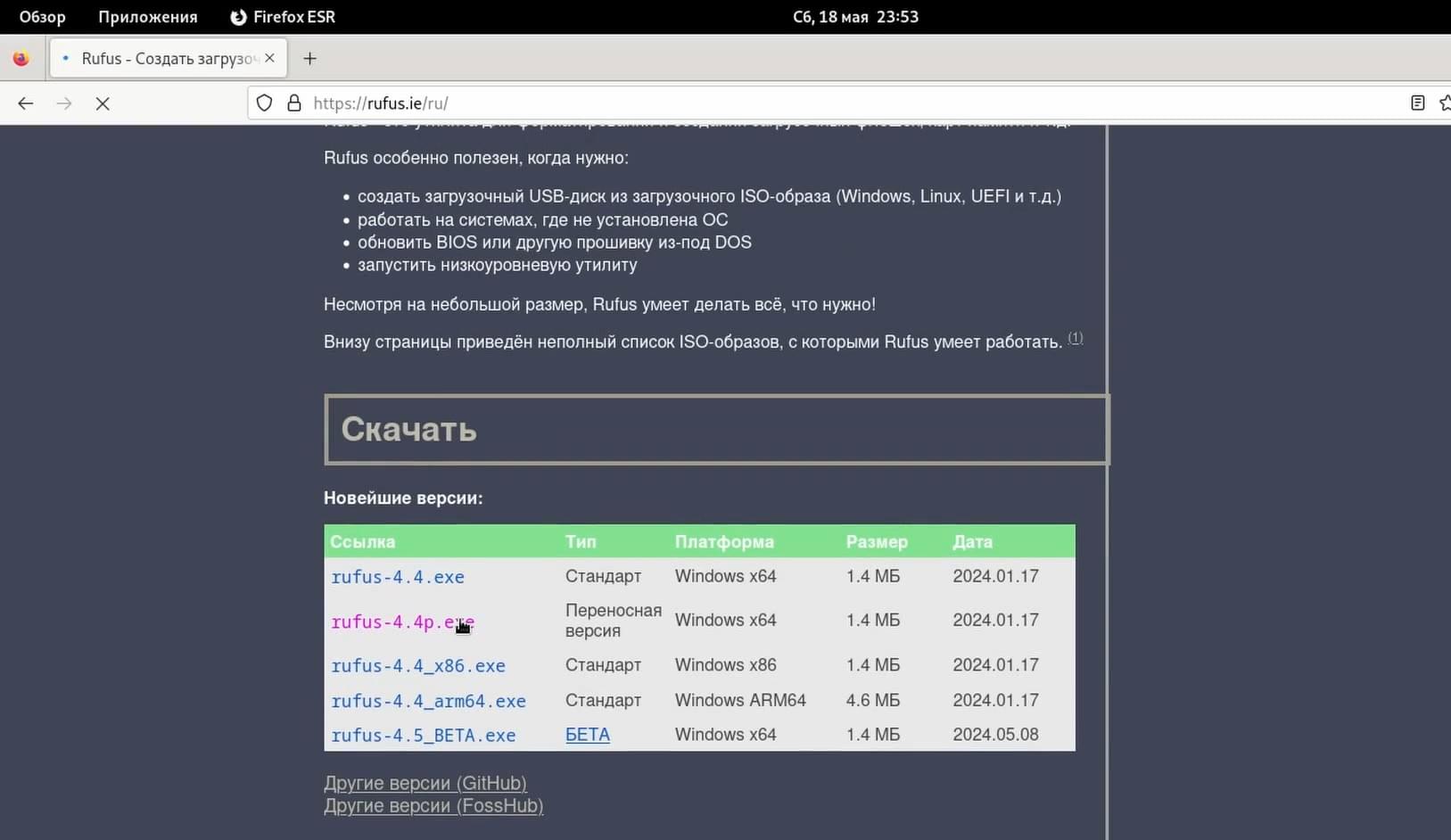This screenshot has height=840, width=1451.
Task: Click the Переносная версия cell
Action: [x=614, y=621]
